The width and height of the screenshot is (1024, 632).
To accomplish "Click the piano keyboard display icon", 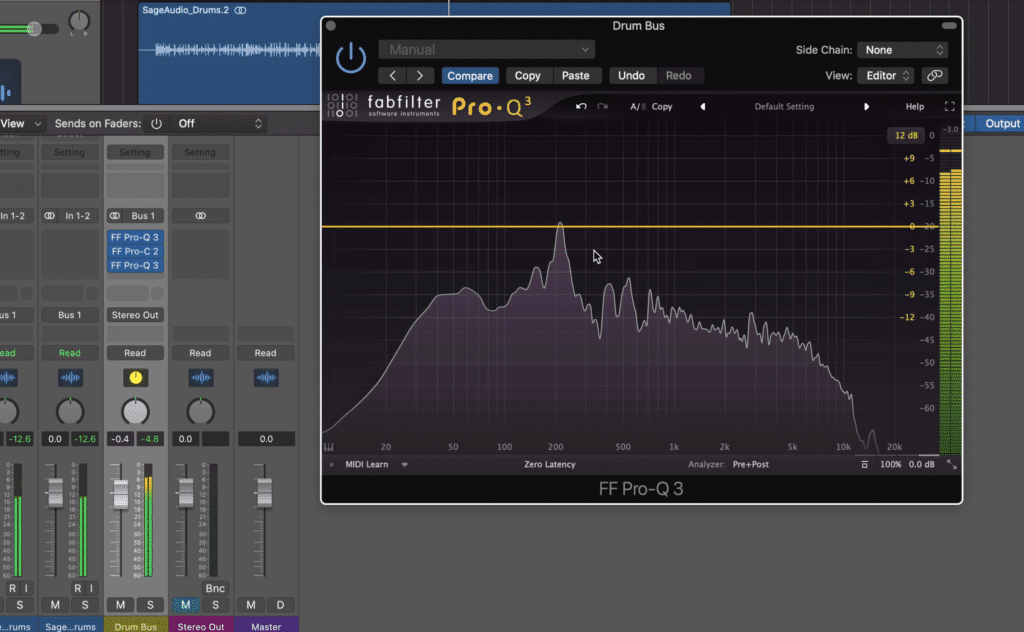I will tap(328, 447).
